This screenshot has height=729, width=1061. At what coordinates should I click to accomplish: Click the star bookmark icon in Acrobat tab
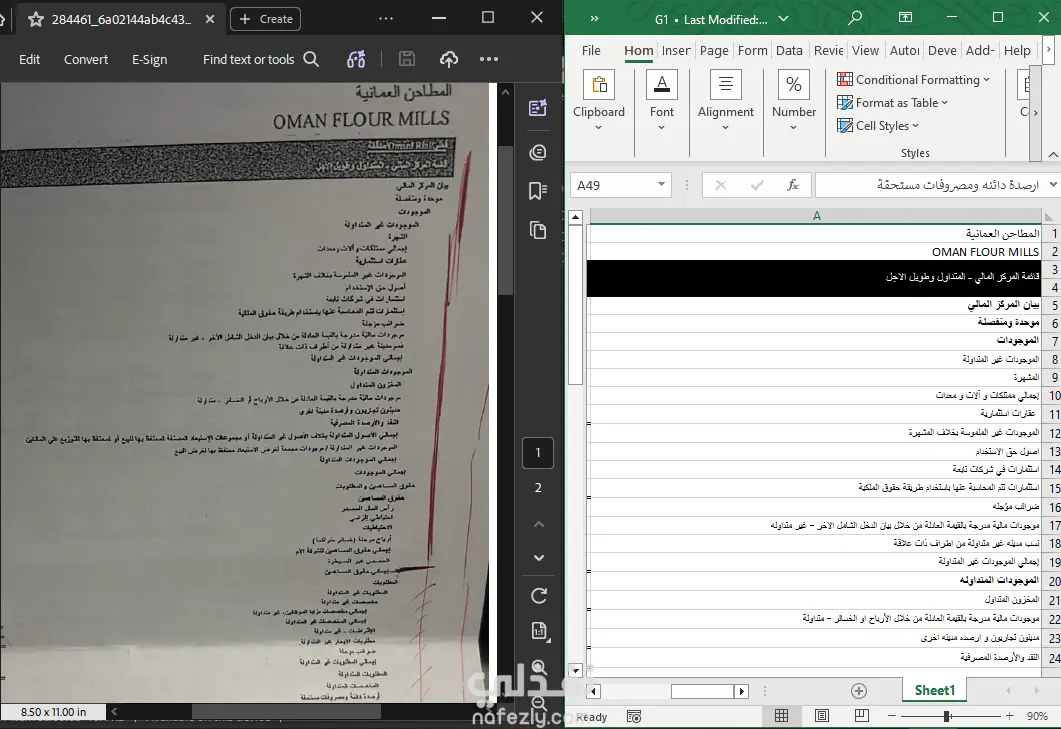pos(36,20)
